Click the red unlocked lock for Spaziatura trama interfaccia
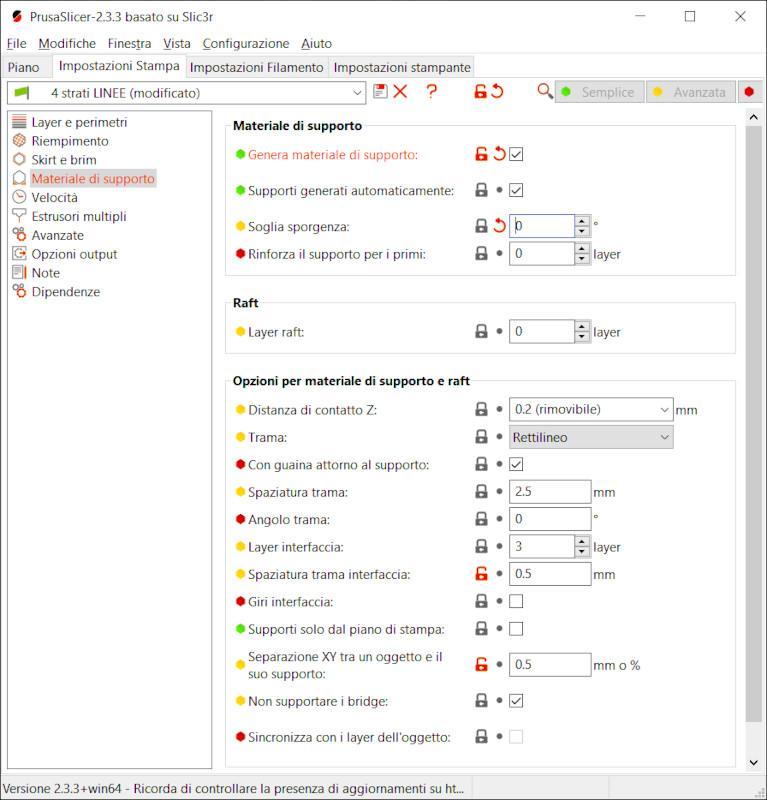 pos(481,574)
